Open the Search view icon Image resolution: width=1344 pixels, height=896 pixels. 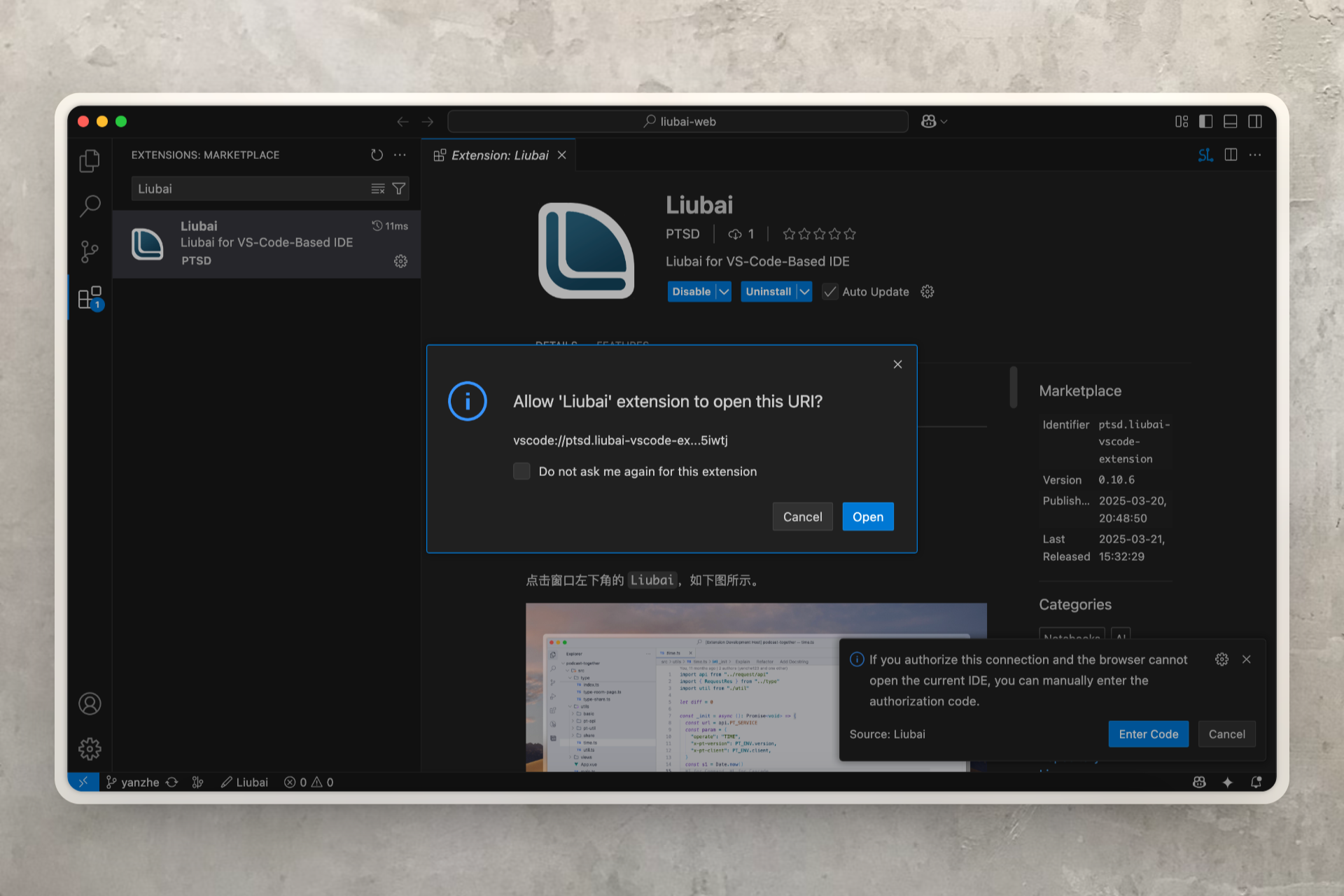pos(90,206)
